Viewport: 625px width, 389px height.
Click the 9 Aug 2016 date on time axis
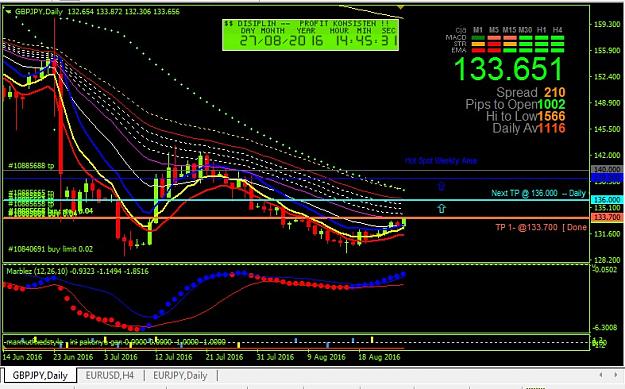tap(326, 357)
